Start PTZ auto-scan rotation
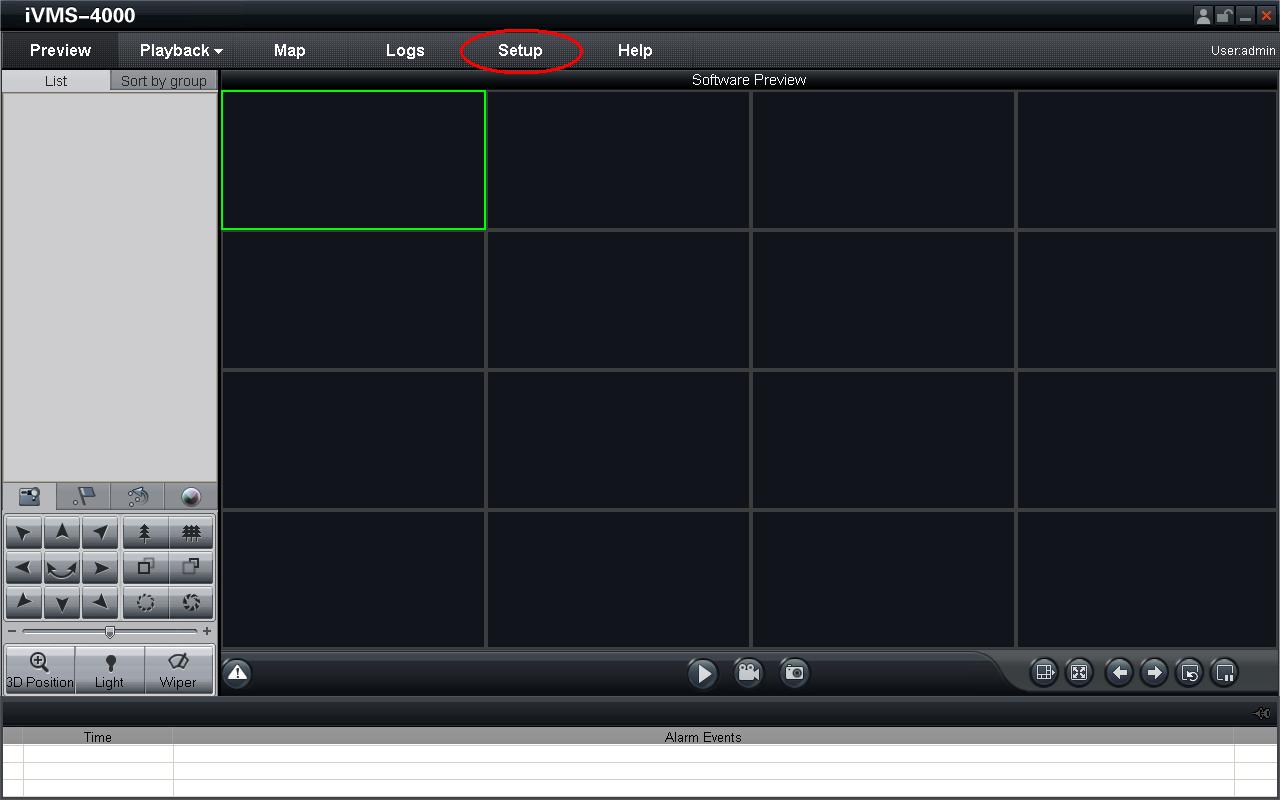The width and height of the screenshot is (1280, 800). point(62,568)
